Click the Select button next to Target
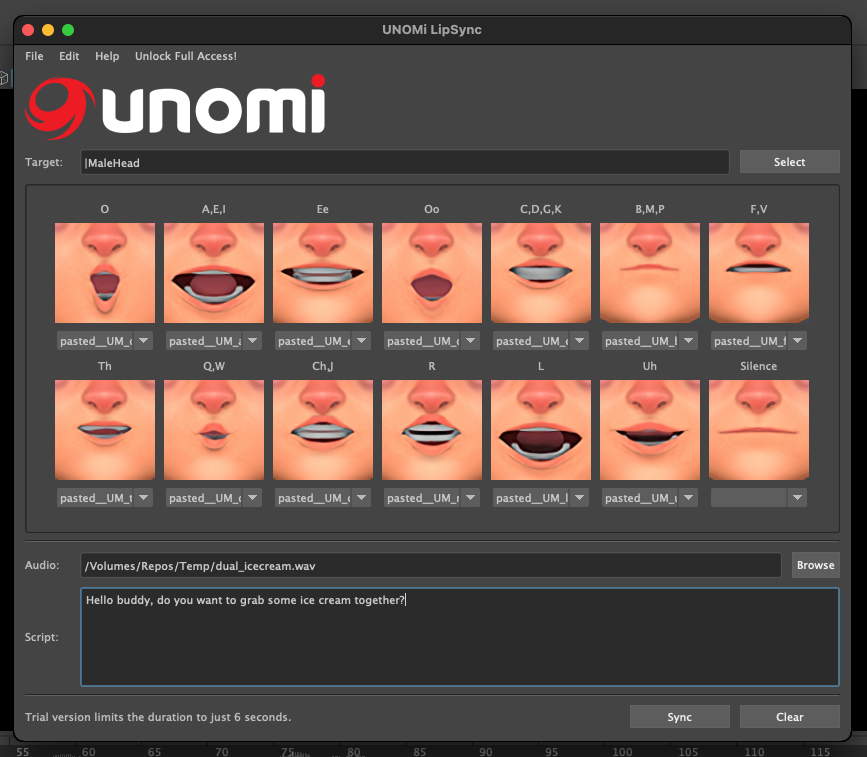Viewport: 867px width, 757px height. [x=789, y=162]
